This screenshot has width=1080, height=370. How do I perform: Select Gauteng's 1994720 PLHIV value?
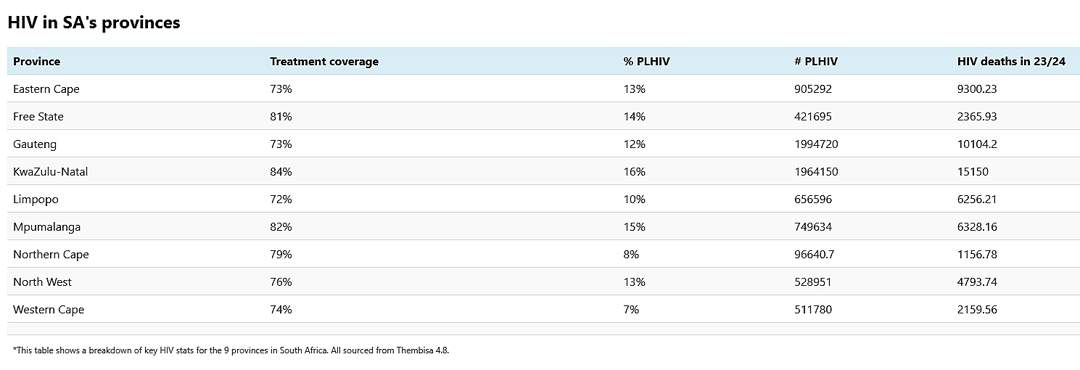click(x=816, y=144)
